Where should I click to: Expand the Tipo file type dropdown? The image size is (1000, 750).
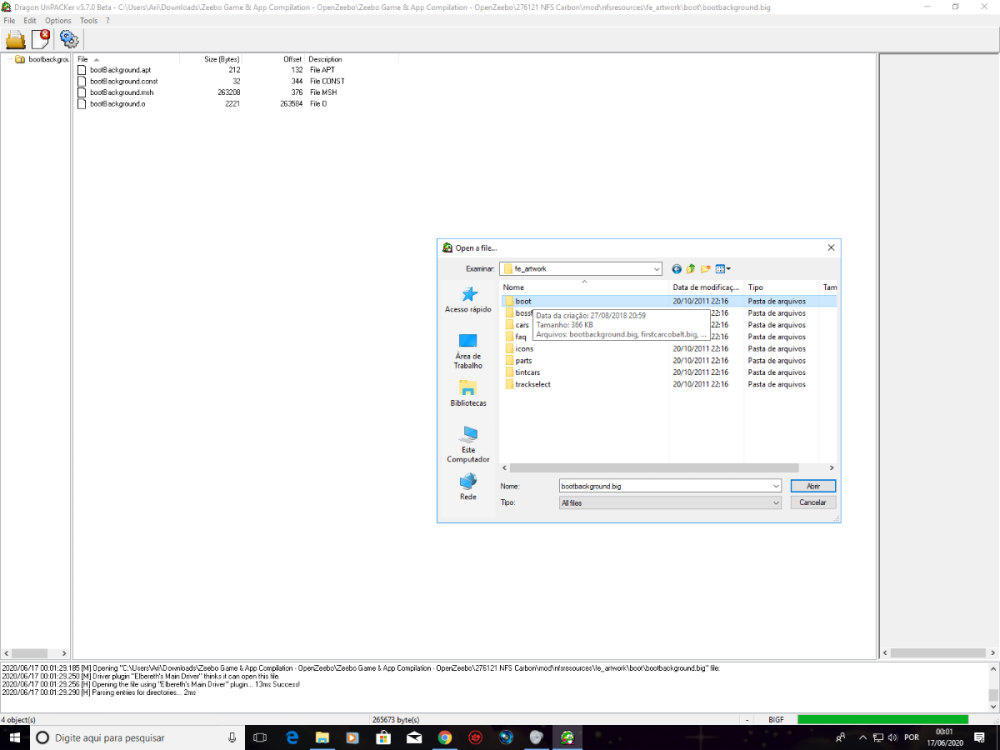click(776, 503)
